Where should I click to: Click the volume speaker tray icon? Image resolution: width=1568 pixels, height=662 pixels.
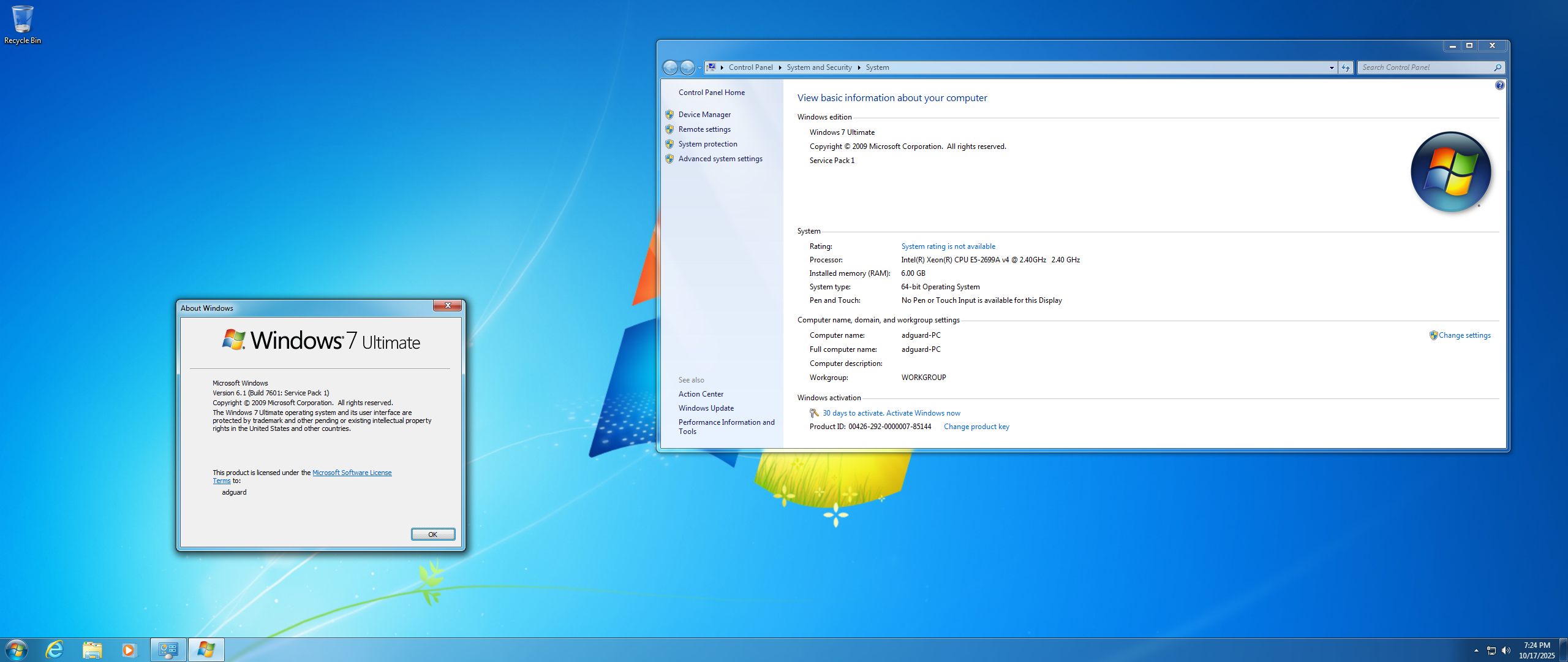[x=1506, y=650]
